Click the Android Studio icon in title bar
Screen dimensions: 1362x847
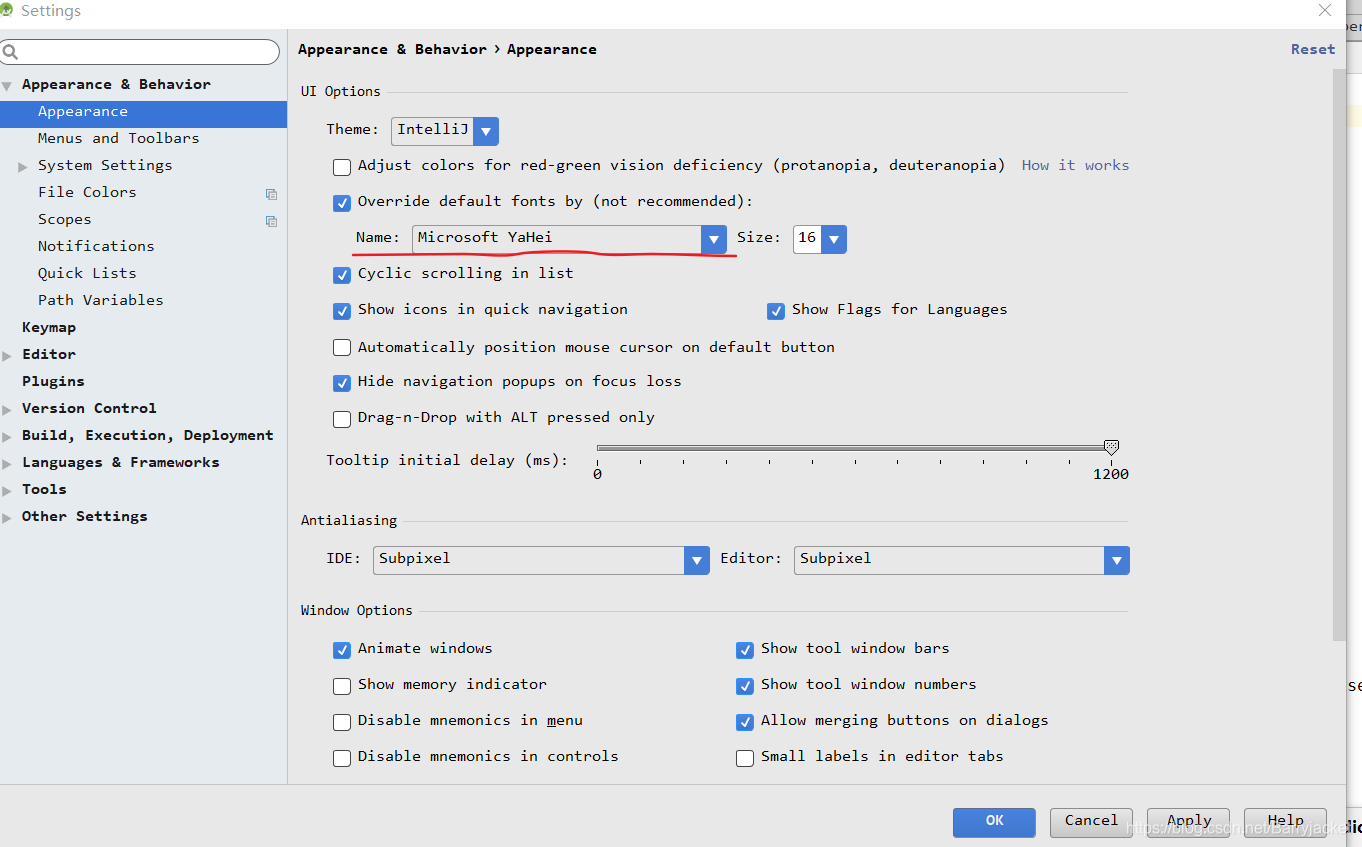pyautogui.click(x=6, y=10)
